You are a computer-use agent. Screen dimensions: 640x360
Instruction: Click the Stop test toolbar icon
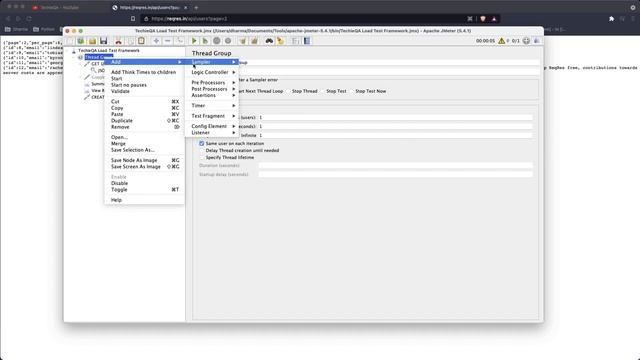217,41
